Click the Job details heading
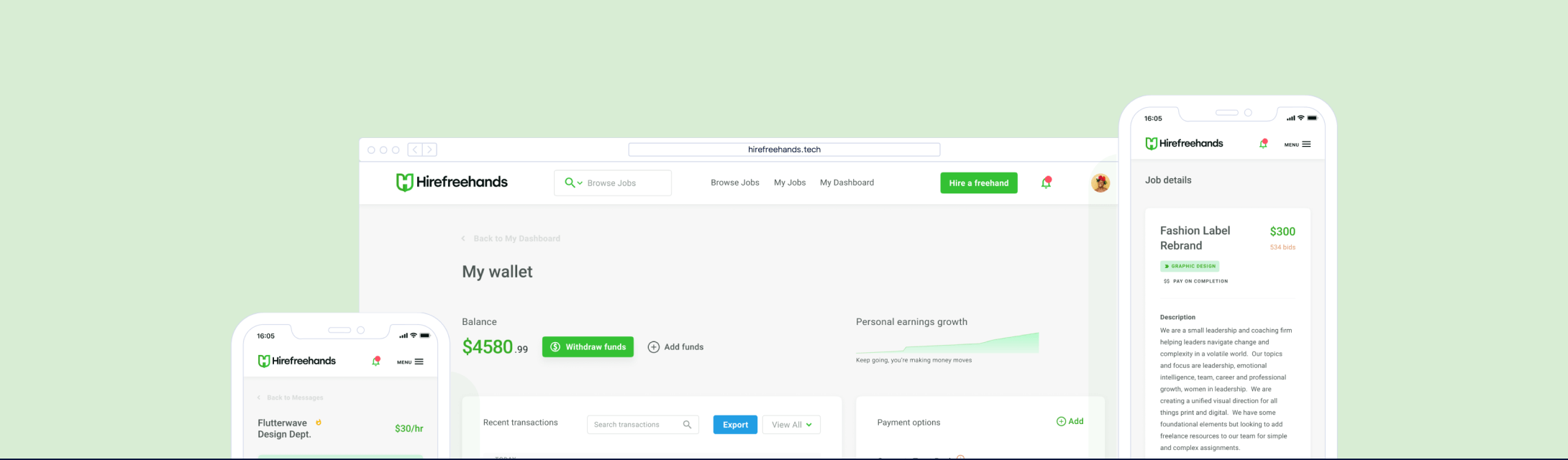 [1168, 180]
